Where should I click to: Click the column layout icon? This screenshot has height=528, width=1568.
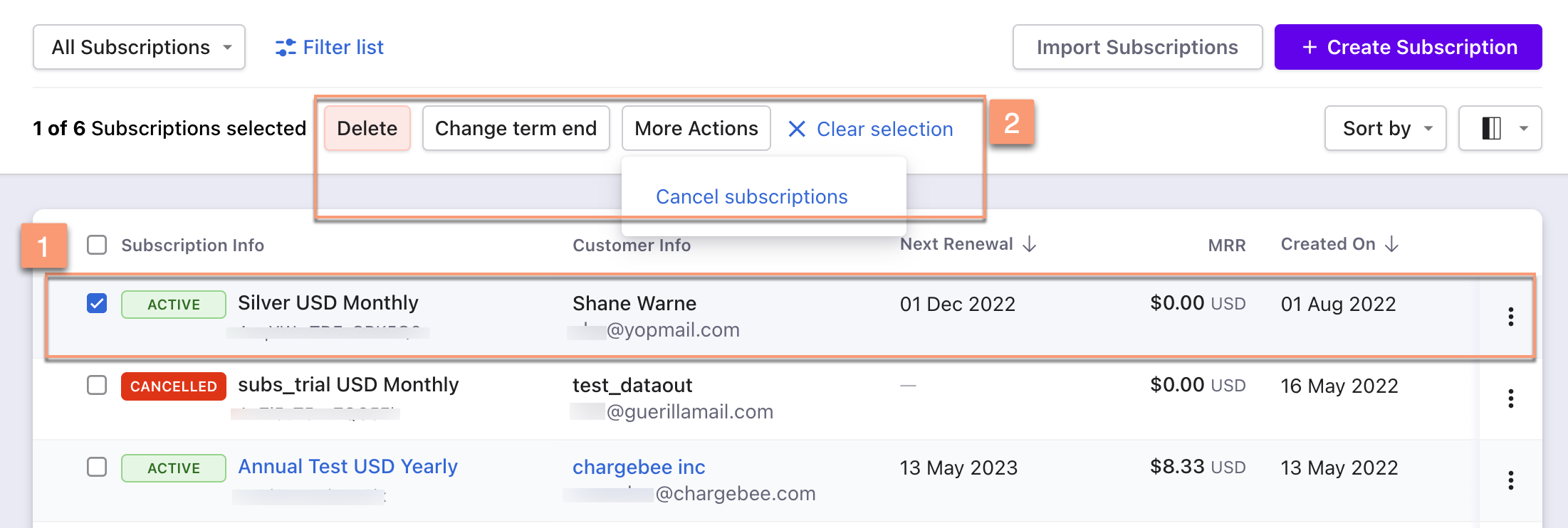point(1492,129)
